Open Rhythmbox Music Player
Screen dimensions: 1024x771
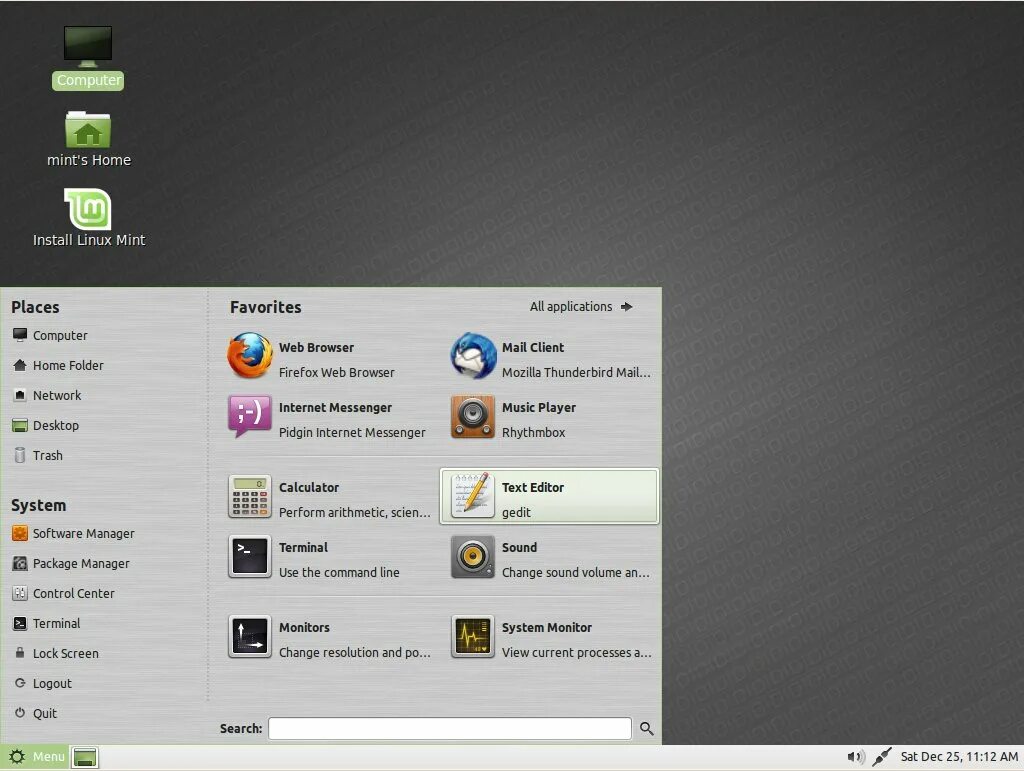pos(549,420)
